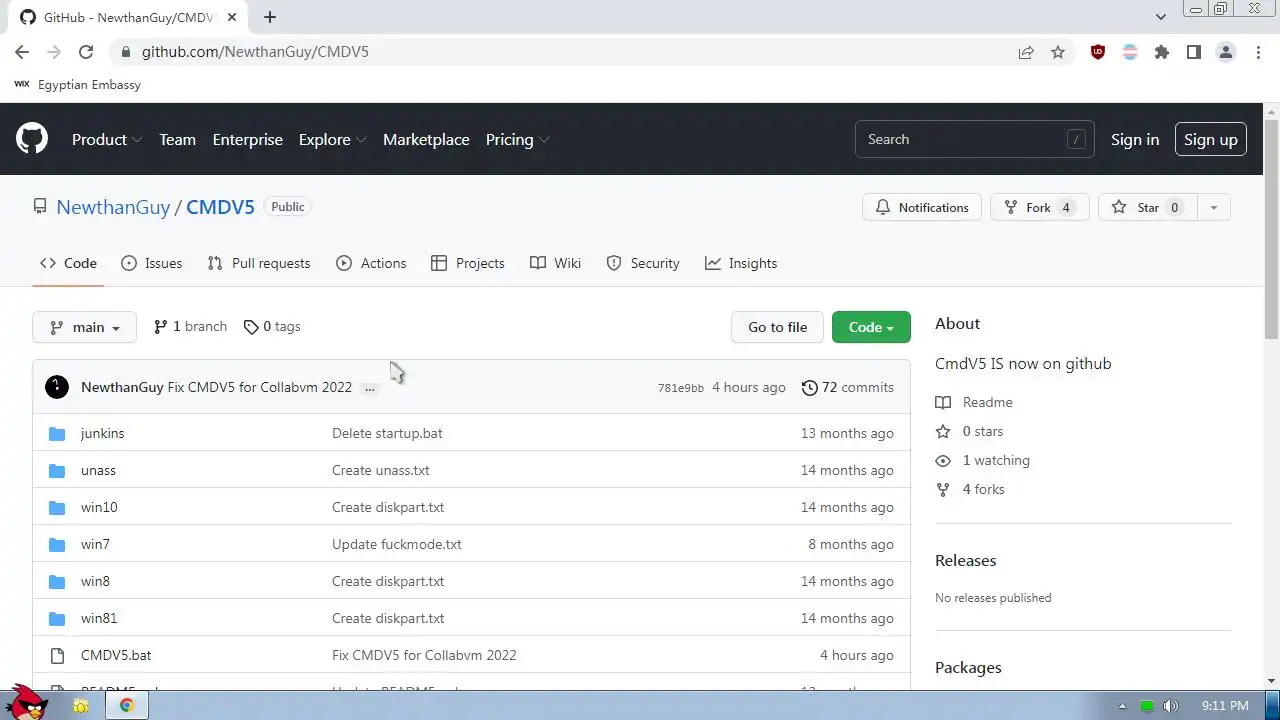Click the Sign up button

(1211, 139)
